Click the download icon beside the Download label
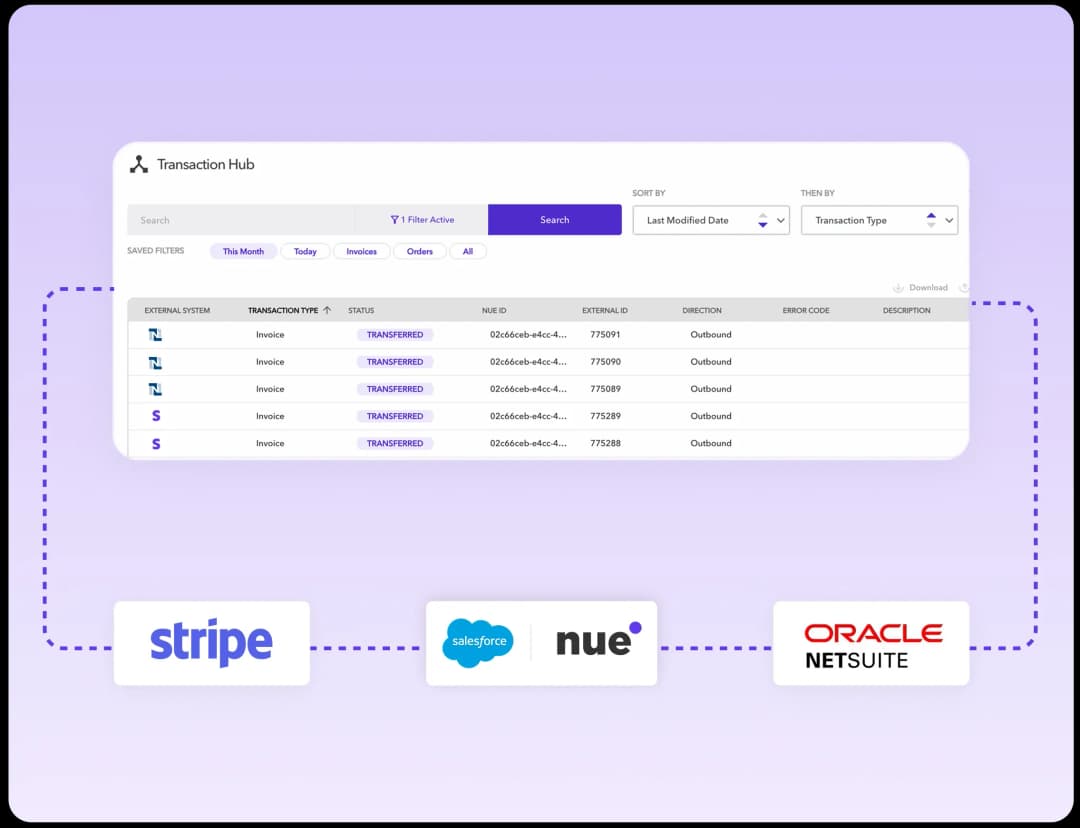1080x828 pixels. click(898, 287)
